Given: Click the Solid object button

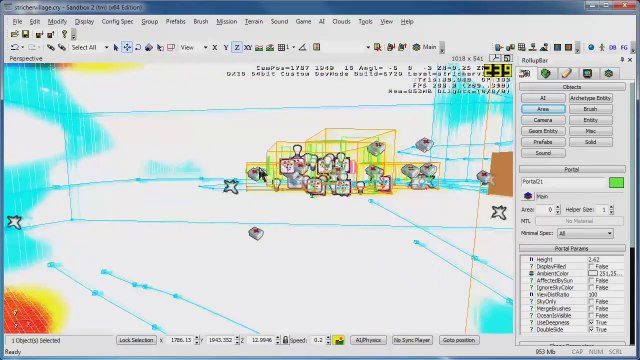Looking at the screenshot, I should (591, 142).
